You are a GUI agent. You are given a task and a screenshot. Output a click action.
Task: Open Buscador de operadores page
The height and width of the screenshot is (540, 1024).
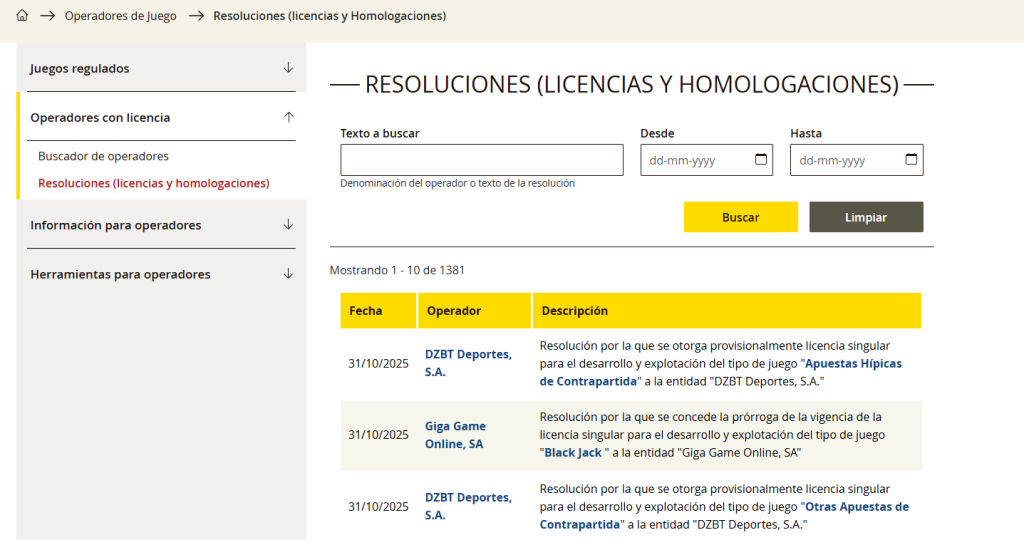103,156
